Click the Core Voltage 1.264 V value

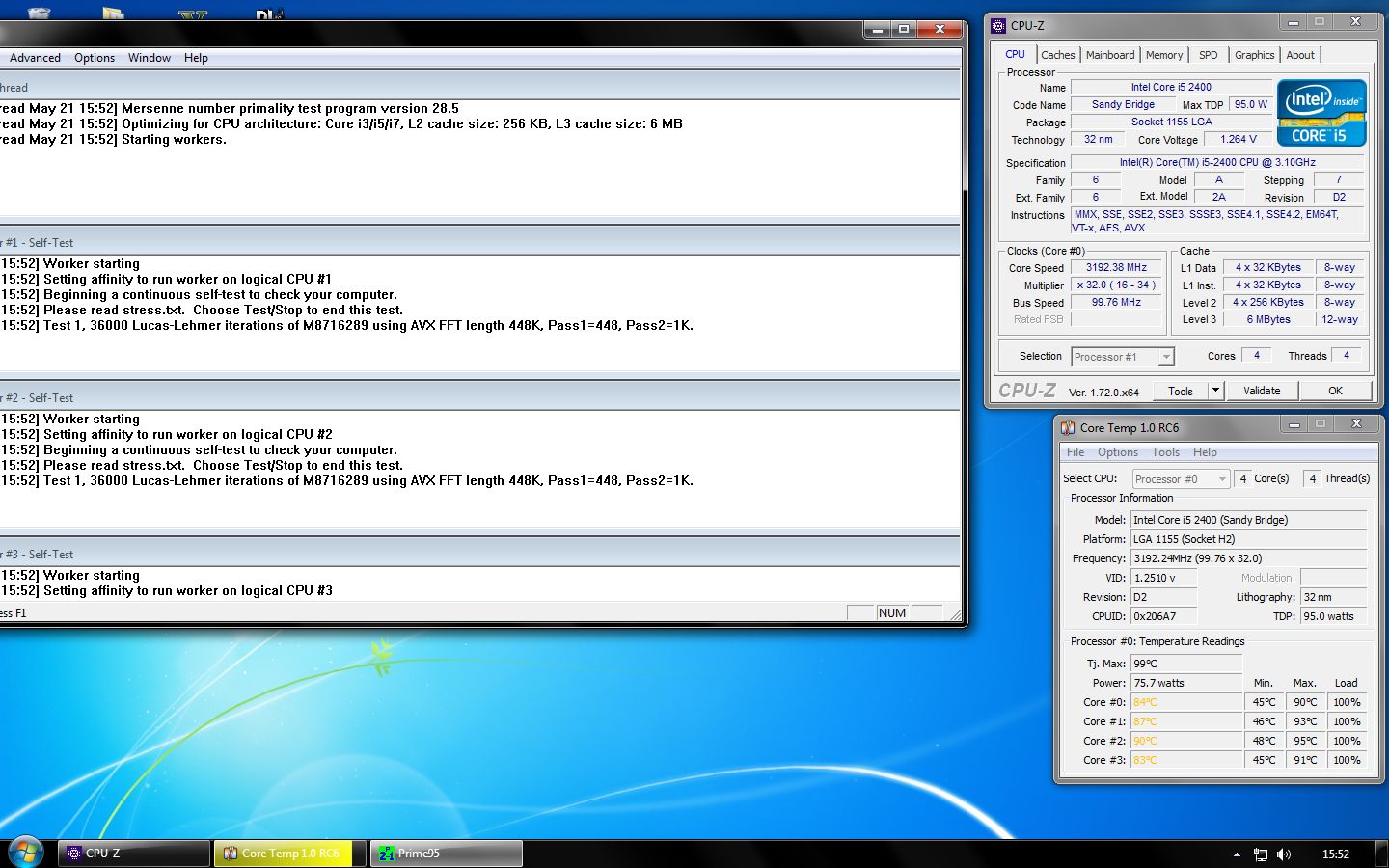point(1239,140)
